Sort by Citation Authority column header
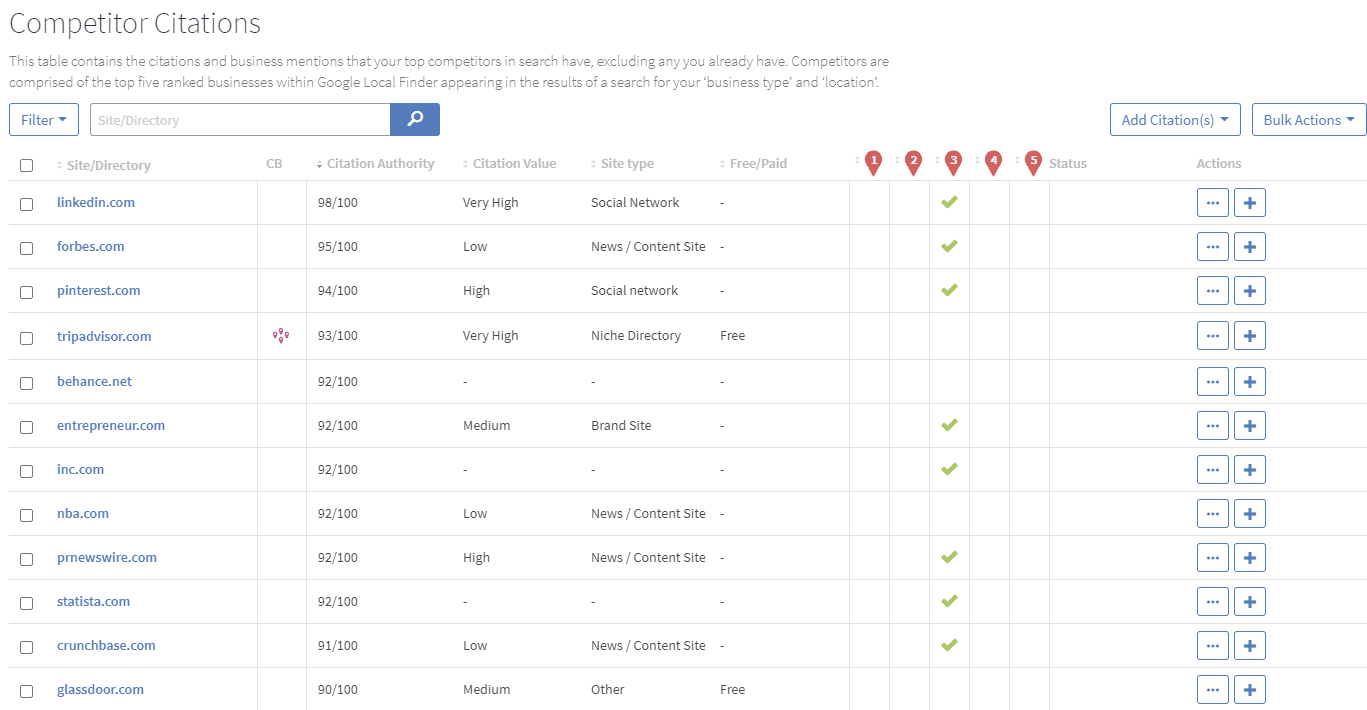The width and height of the screenshot is (1367, 710). pyautogui.click(x=380, y=164)
